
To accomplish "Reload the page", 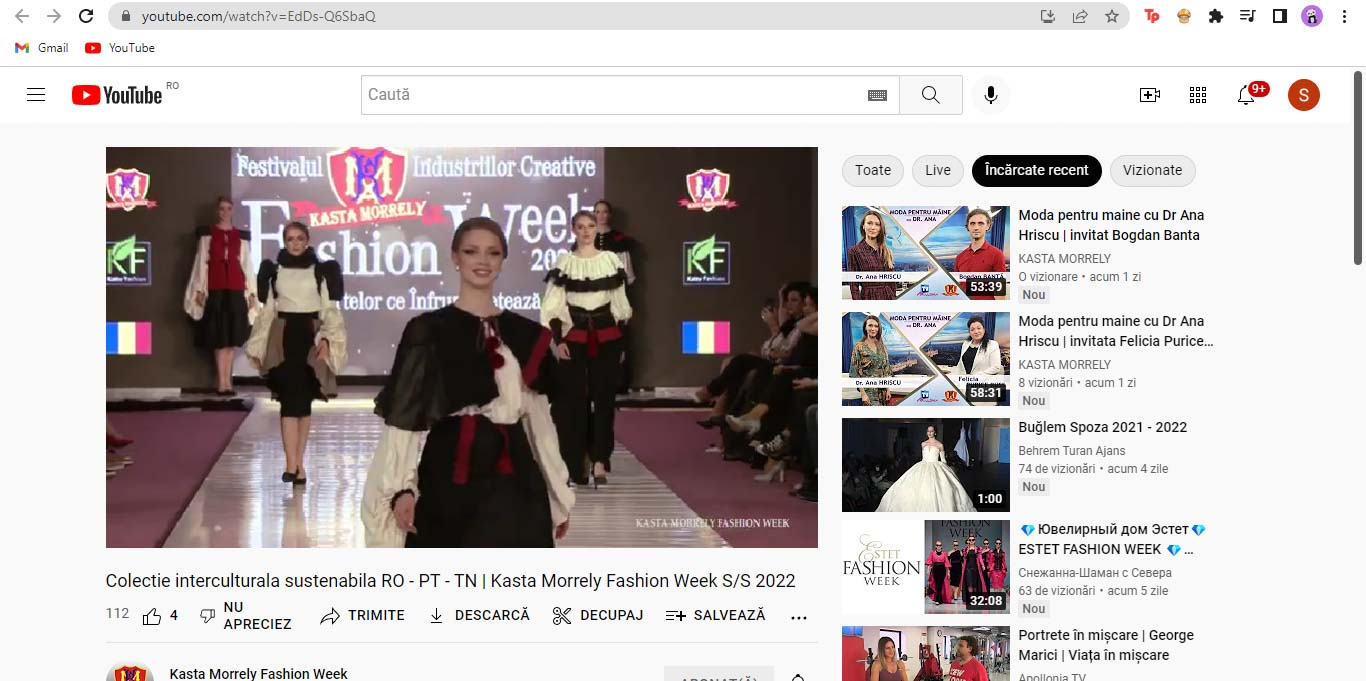I will coord(86,16).
